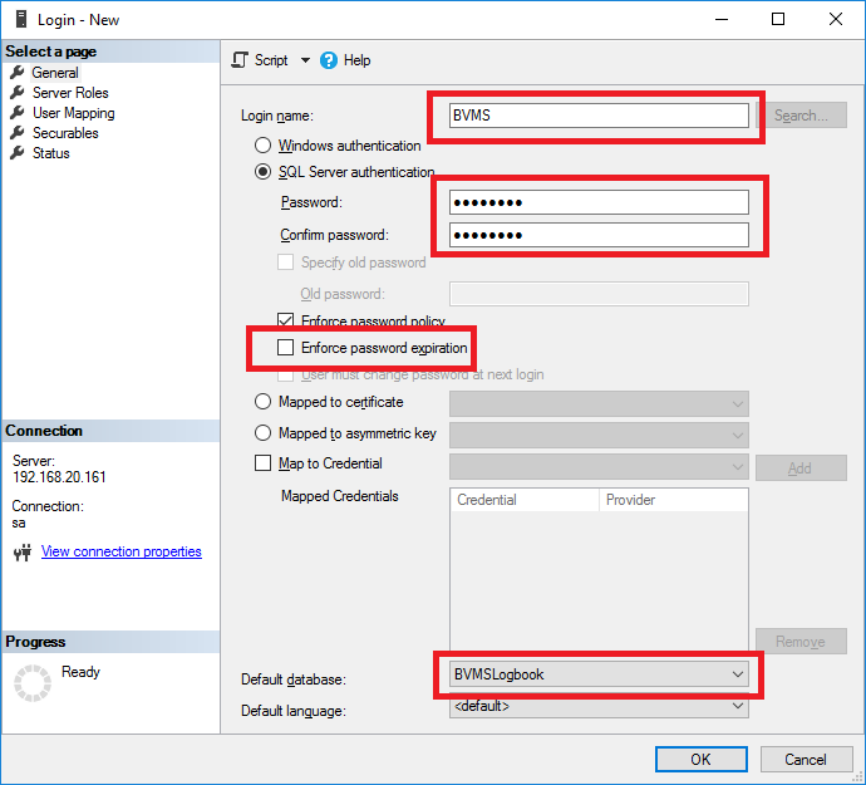This screenshot has width=866, height=785.
Task: Click the Remove credential button
Action: coord(801,641)
